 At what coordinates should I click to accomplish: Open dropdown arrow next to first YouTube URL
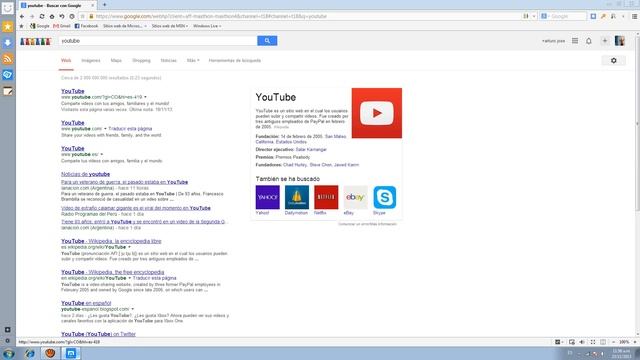[145, 97]
